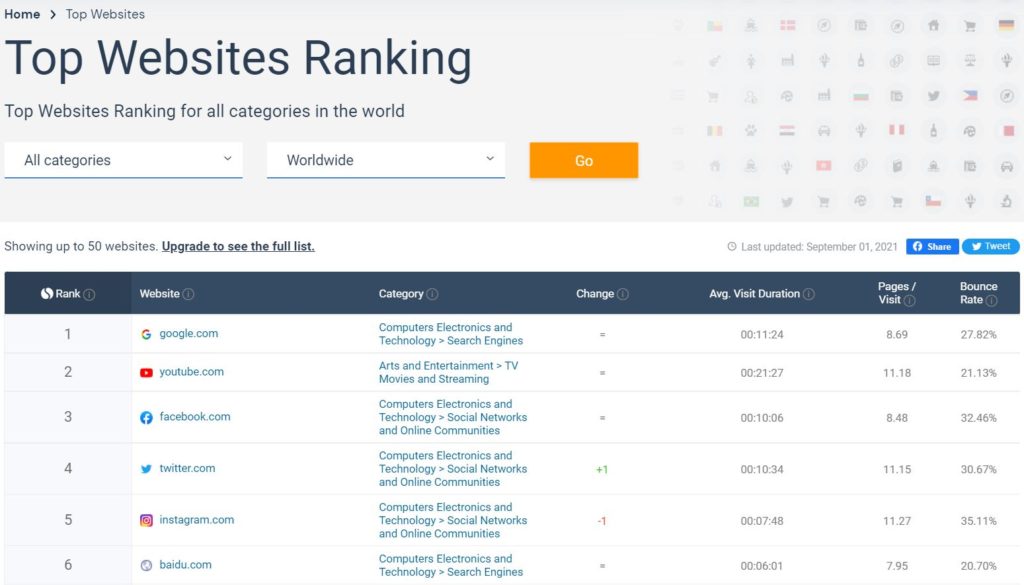The image size is (1024, 585).
Task: Click the 00:06:01 duration for baidu.com
Action: coord(761,566)
